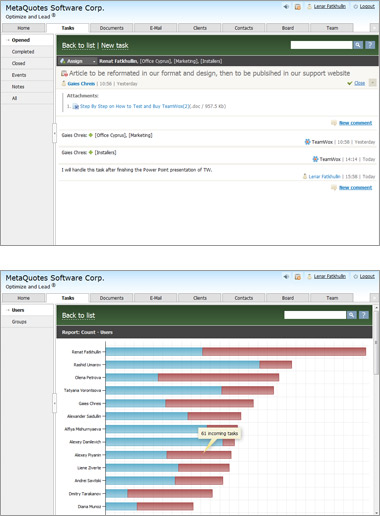Viewport: 380px width, 516px height.
Task: Open the help question-mark icon in report header
Action: pos(364,315)
